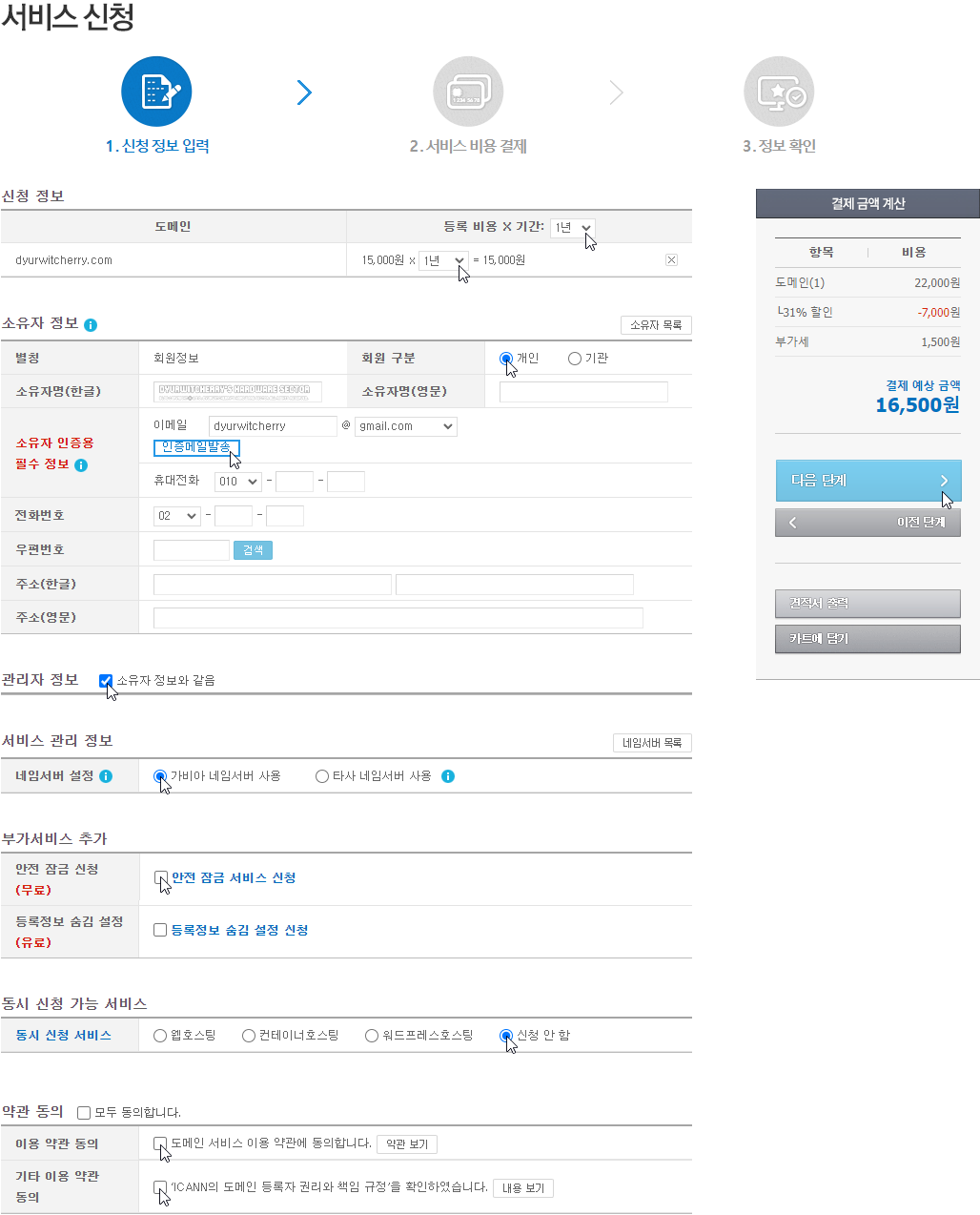Click the 카트에 담기 button

[x=867, y=638]
